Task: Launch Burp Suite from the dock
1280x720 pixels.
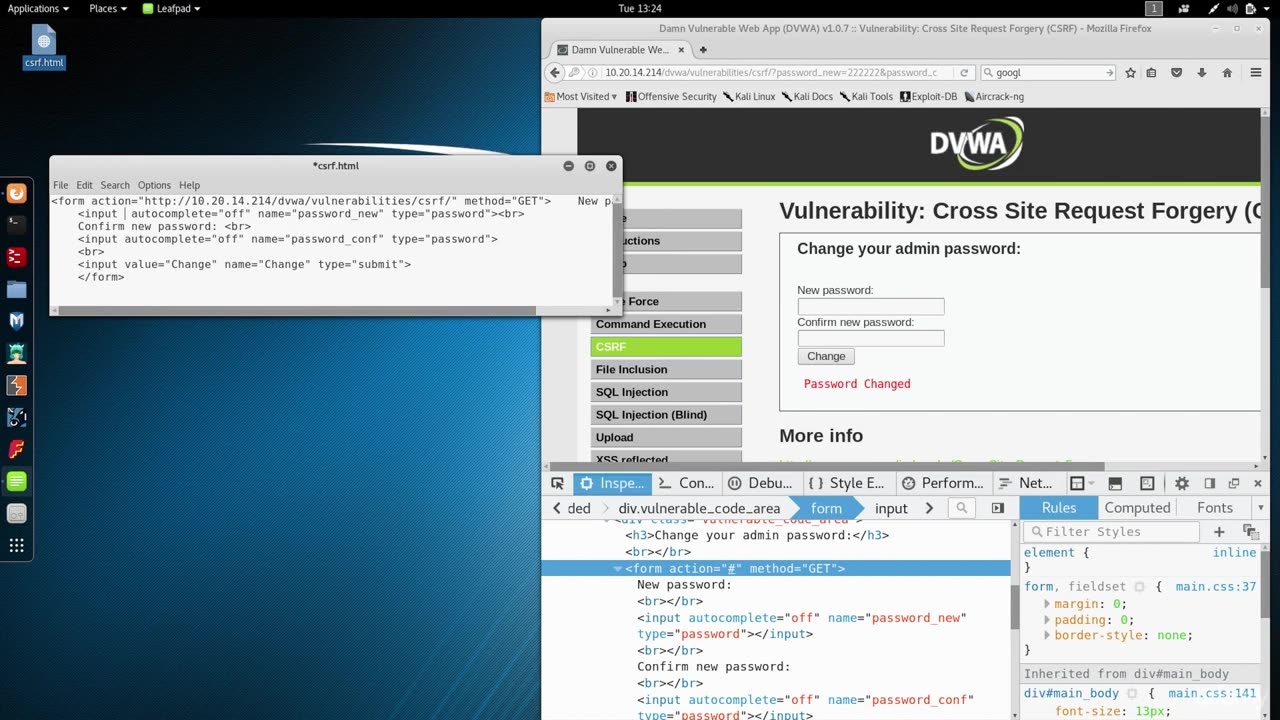Action: pos(16,385)
